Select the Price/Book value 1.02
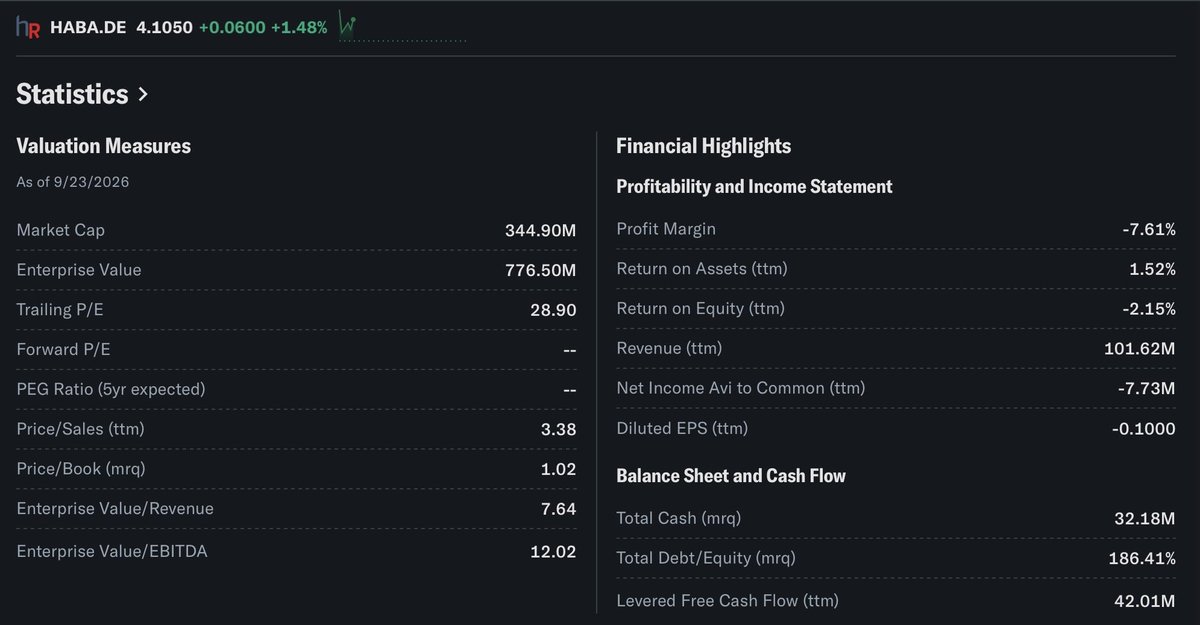Image resolution: width=1200 pixels, height=625 pixels. click(558, 470)
